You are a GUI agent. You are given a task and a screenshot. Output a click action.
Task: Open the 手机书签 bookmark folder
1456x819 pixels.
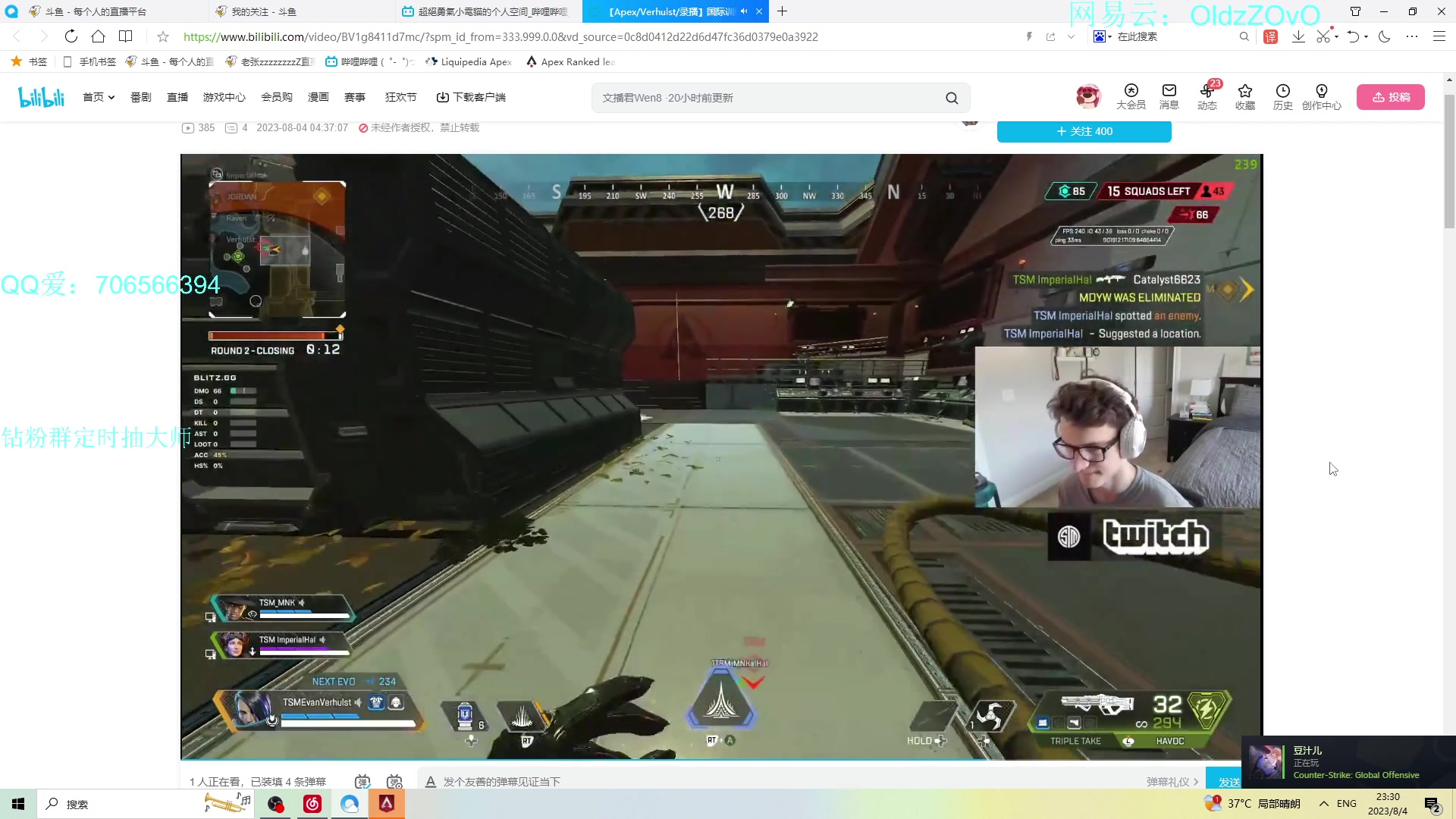coord(89,61)
